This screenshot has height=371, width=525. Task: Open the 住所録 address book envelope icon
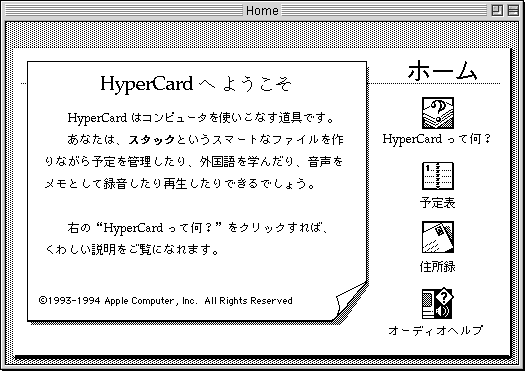click(438, 237)
